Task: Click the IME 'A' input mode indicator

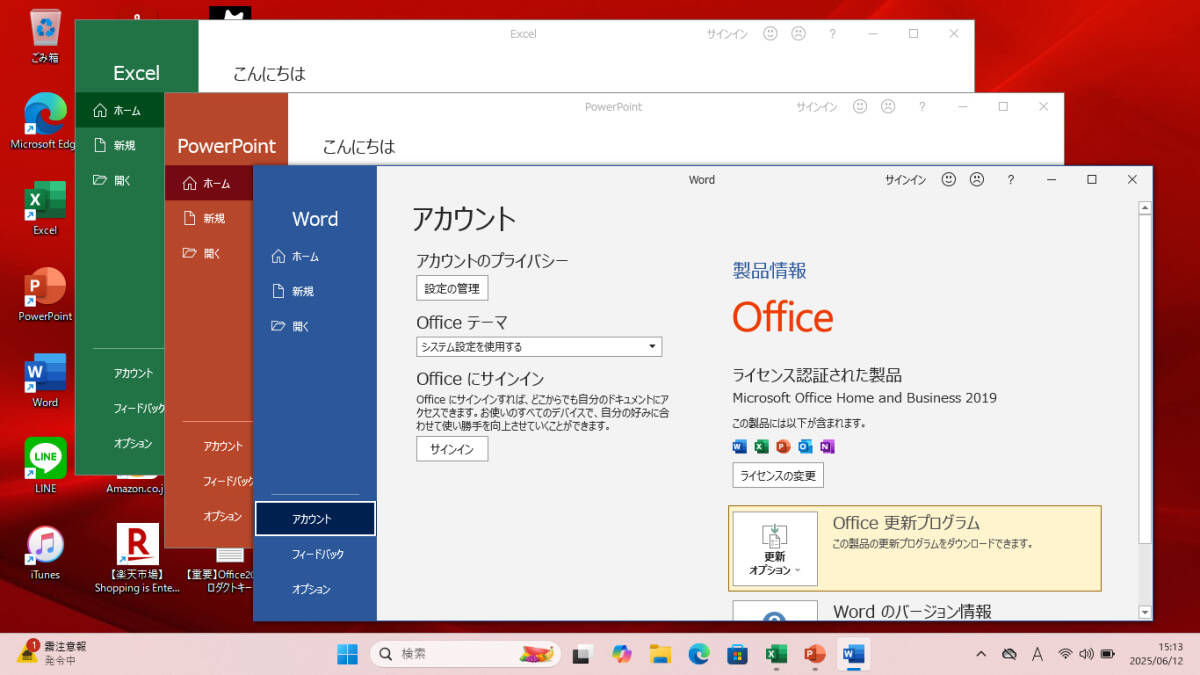Action: 1037,654
